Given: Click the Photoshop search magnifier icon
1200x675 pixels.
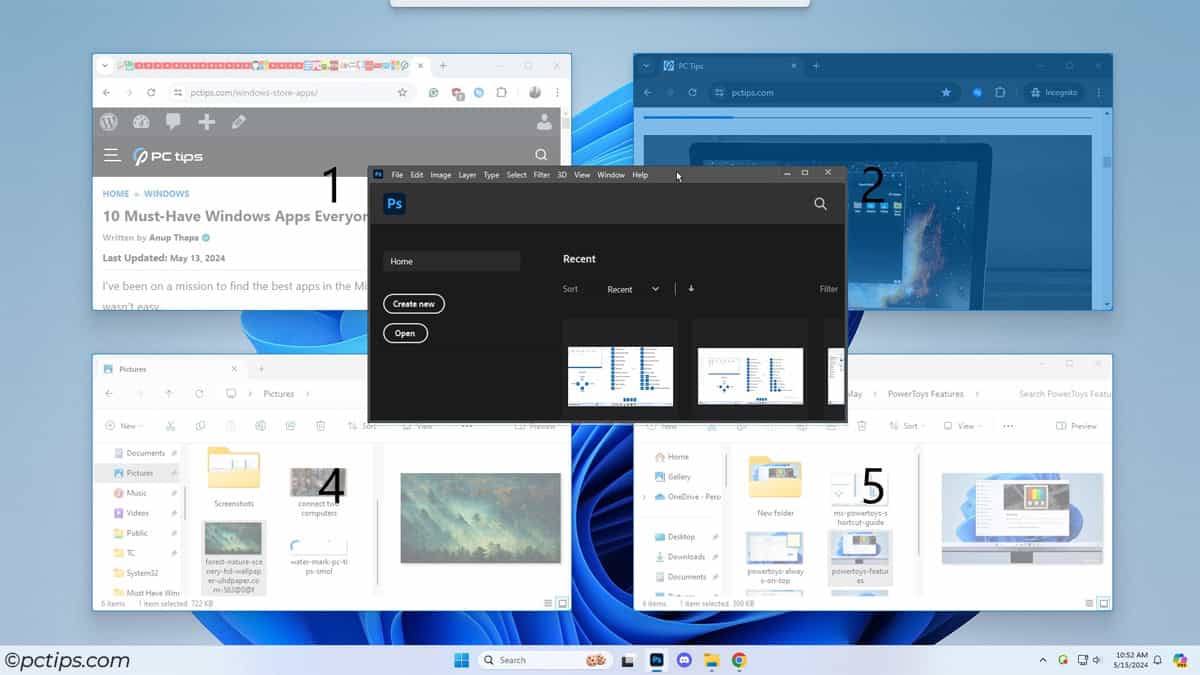Looking at the screenshot, I should (x=820, y=204).
